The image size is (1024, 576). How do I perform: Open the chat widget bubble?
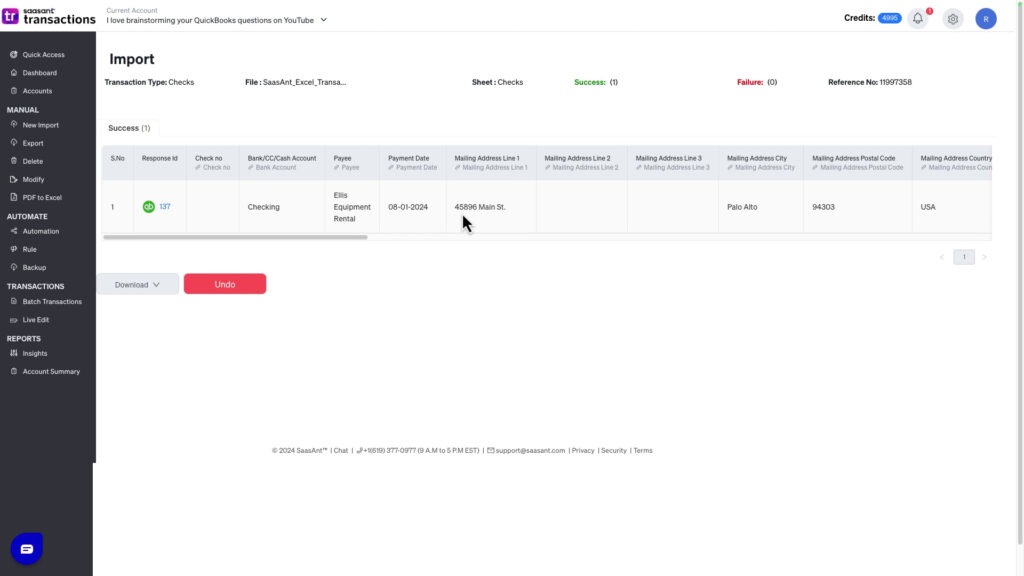25,548
